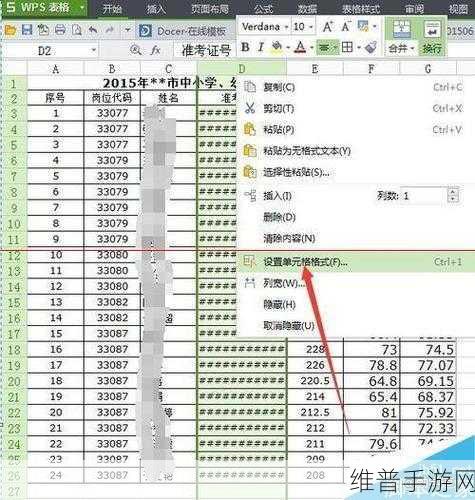
Task: Undo the last action
Action: coord(93,31)
